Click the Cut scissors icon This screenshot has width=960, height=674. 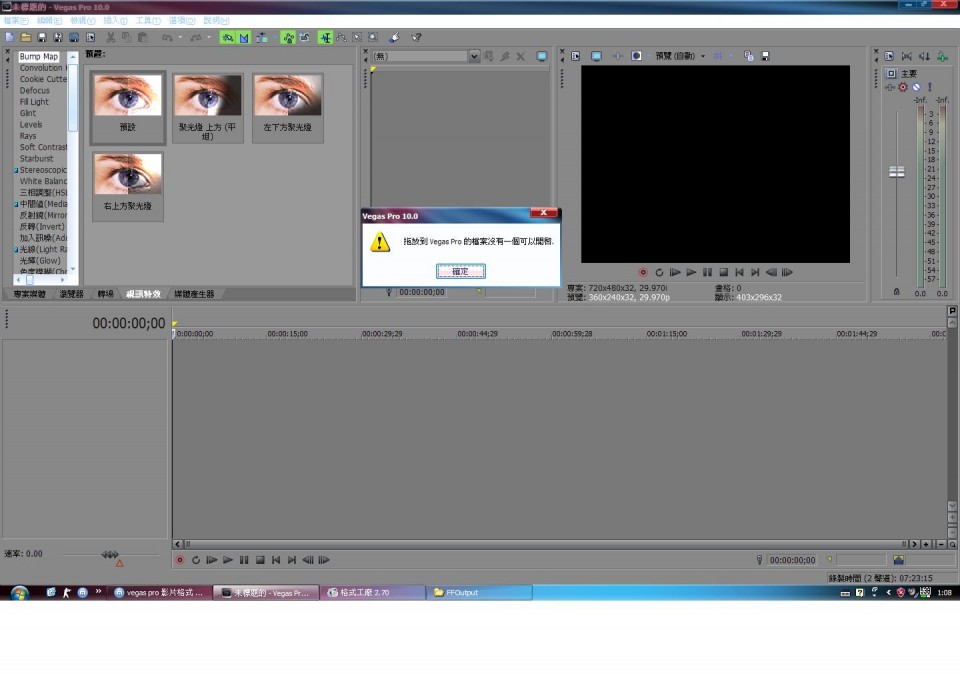click(111, 37)
